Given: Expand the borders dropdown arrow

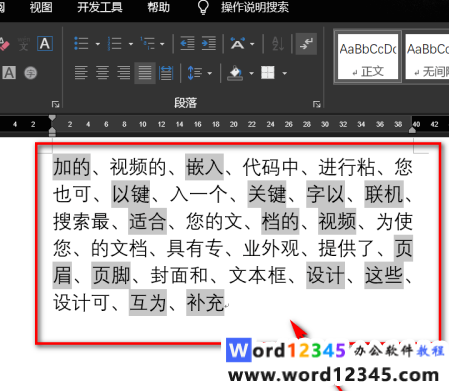Looking at the screenshot, I should click(x=284, y=73).
